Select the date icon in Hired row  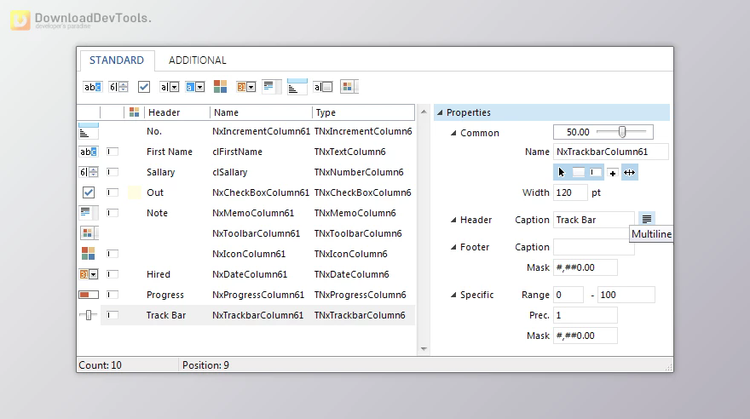point(88,274)
